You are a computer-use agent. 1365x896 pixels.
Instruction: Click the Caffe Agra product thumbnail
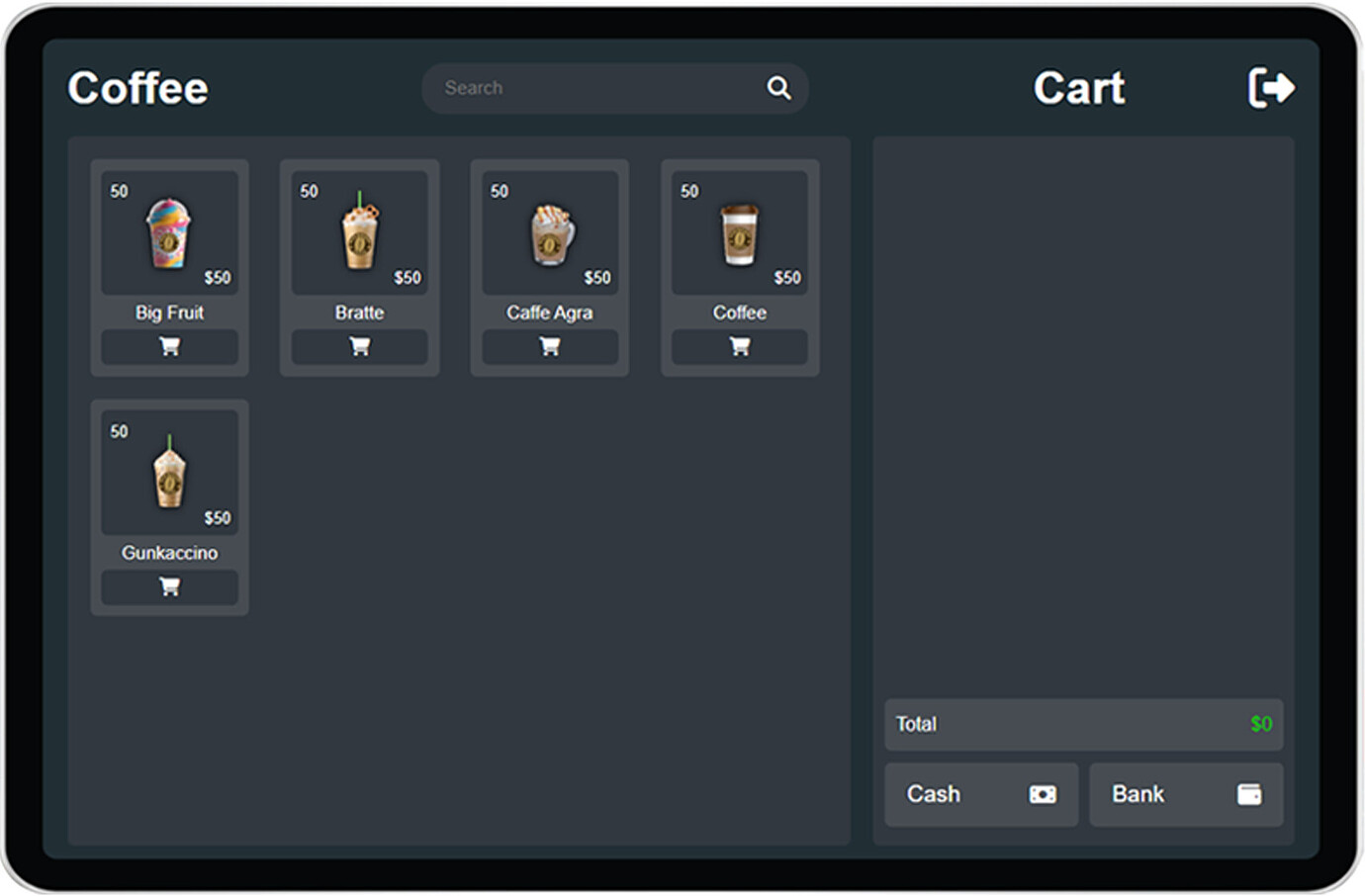point(549,232)
